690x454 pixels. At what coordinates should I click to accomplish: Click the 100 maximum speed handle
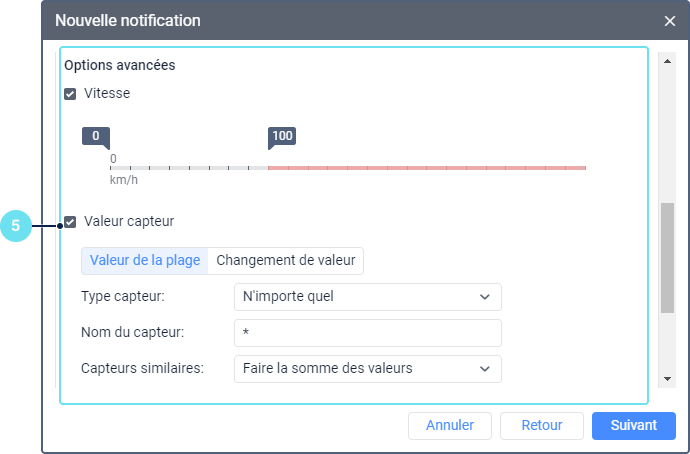coord(282,137)
